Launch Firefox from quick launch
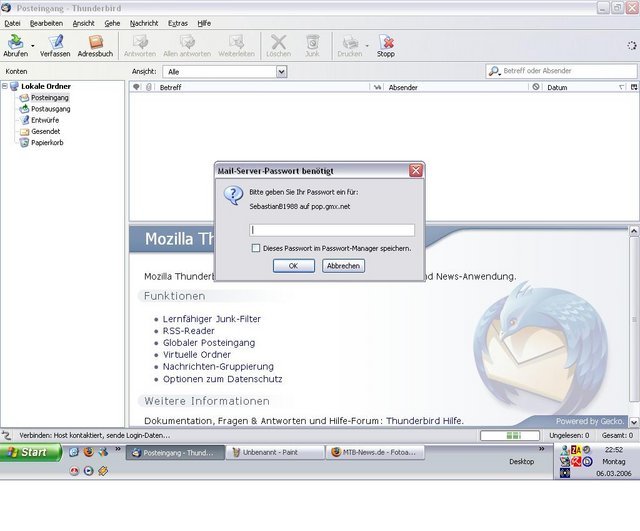640x531 pixels. [88, 452]
